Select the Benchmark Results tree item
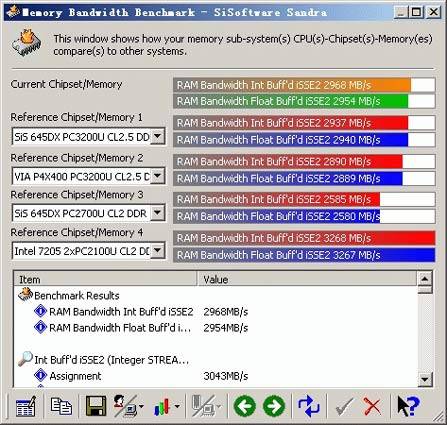 click(77, 295)
